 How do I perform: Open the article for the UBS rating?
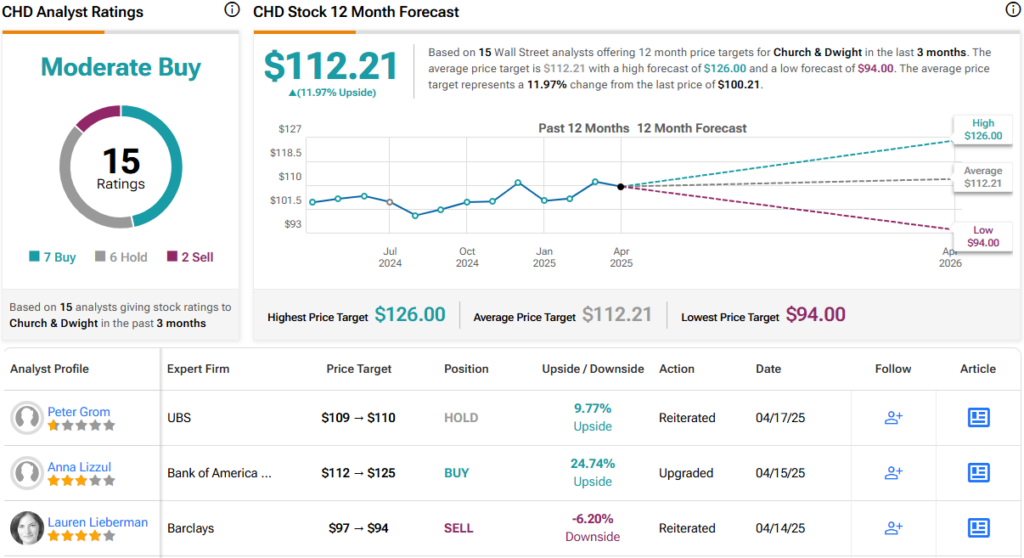tap(978, 418)
